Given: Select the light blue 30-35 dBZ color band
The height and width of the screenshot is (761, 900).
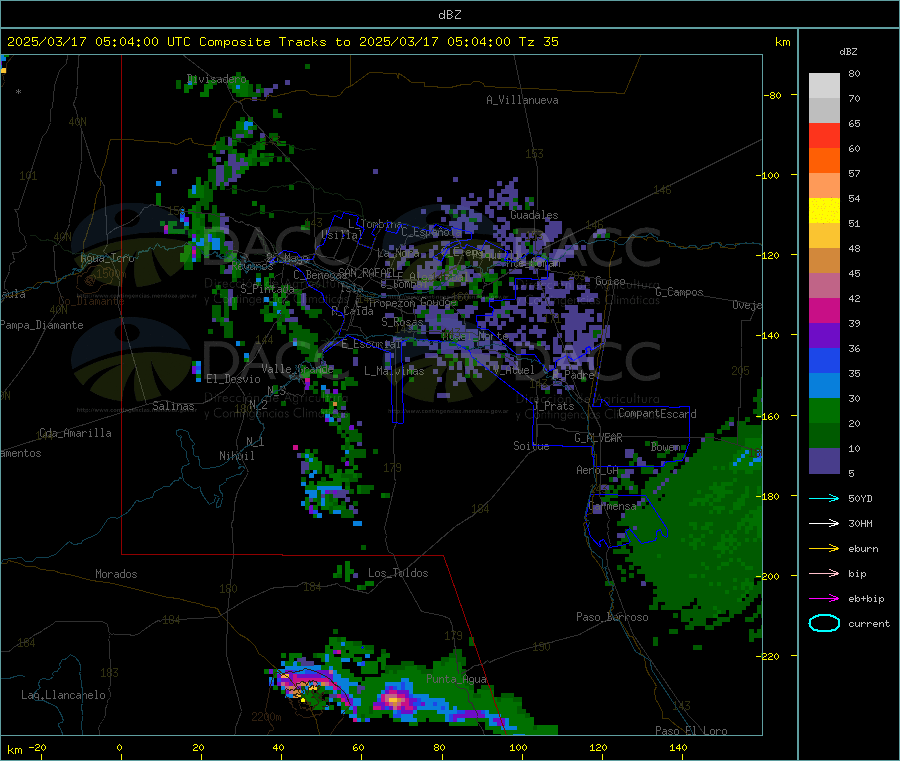Looking at the screenshot, I should tap(824, 386).
